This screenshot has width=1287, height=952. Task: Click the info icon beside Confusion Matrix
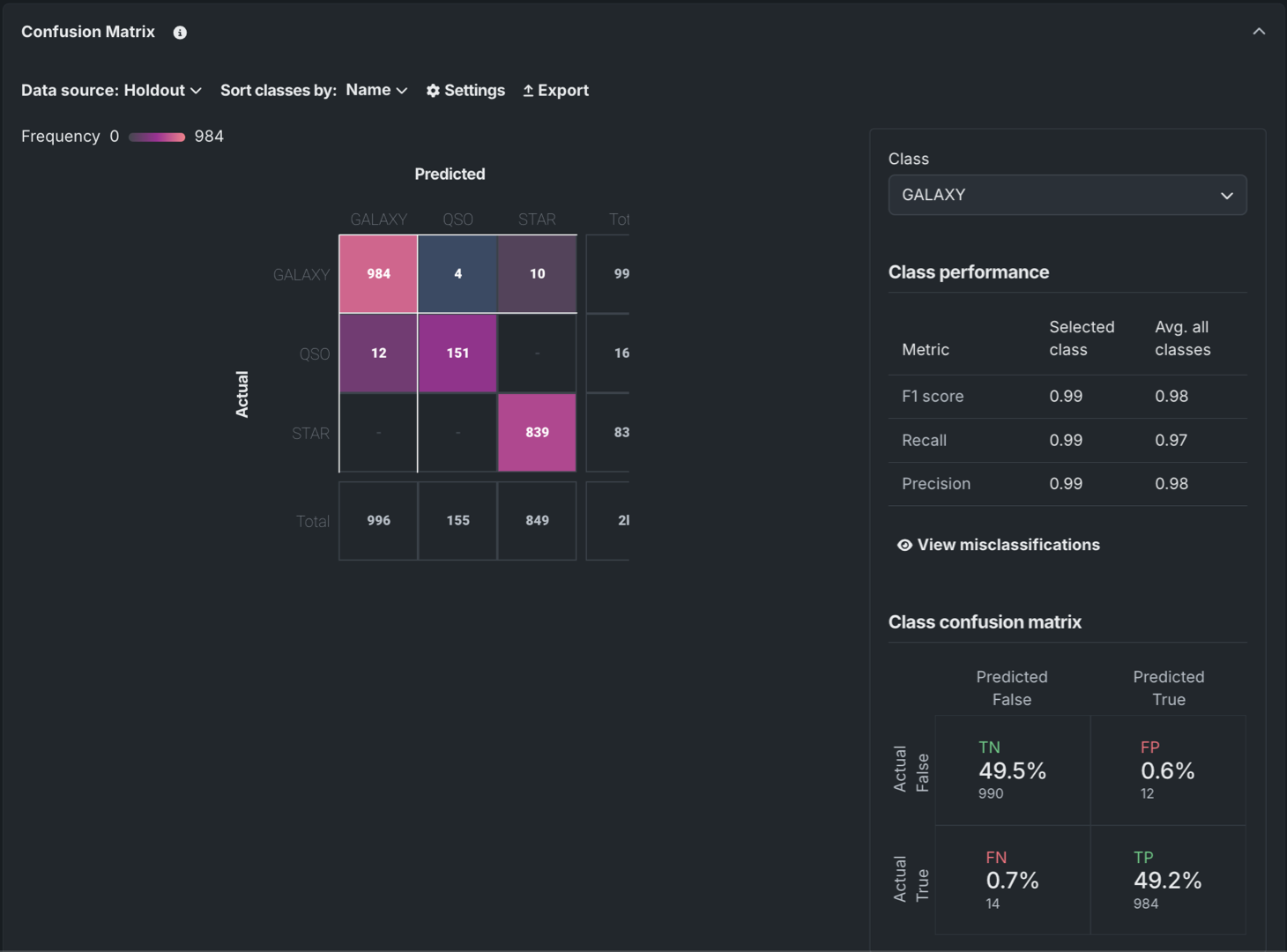(180, 33)
